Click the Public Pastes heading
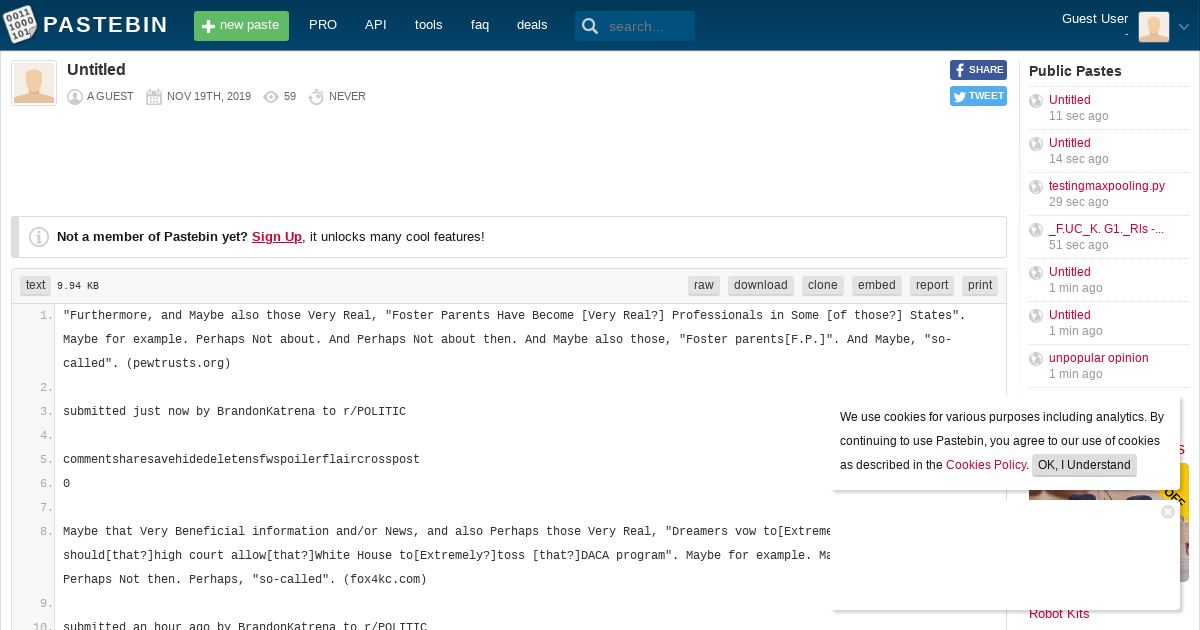 1075,71
